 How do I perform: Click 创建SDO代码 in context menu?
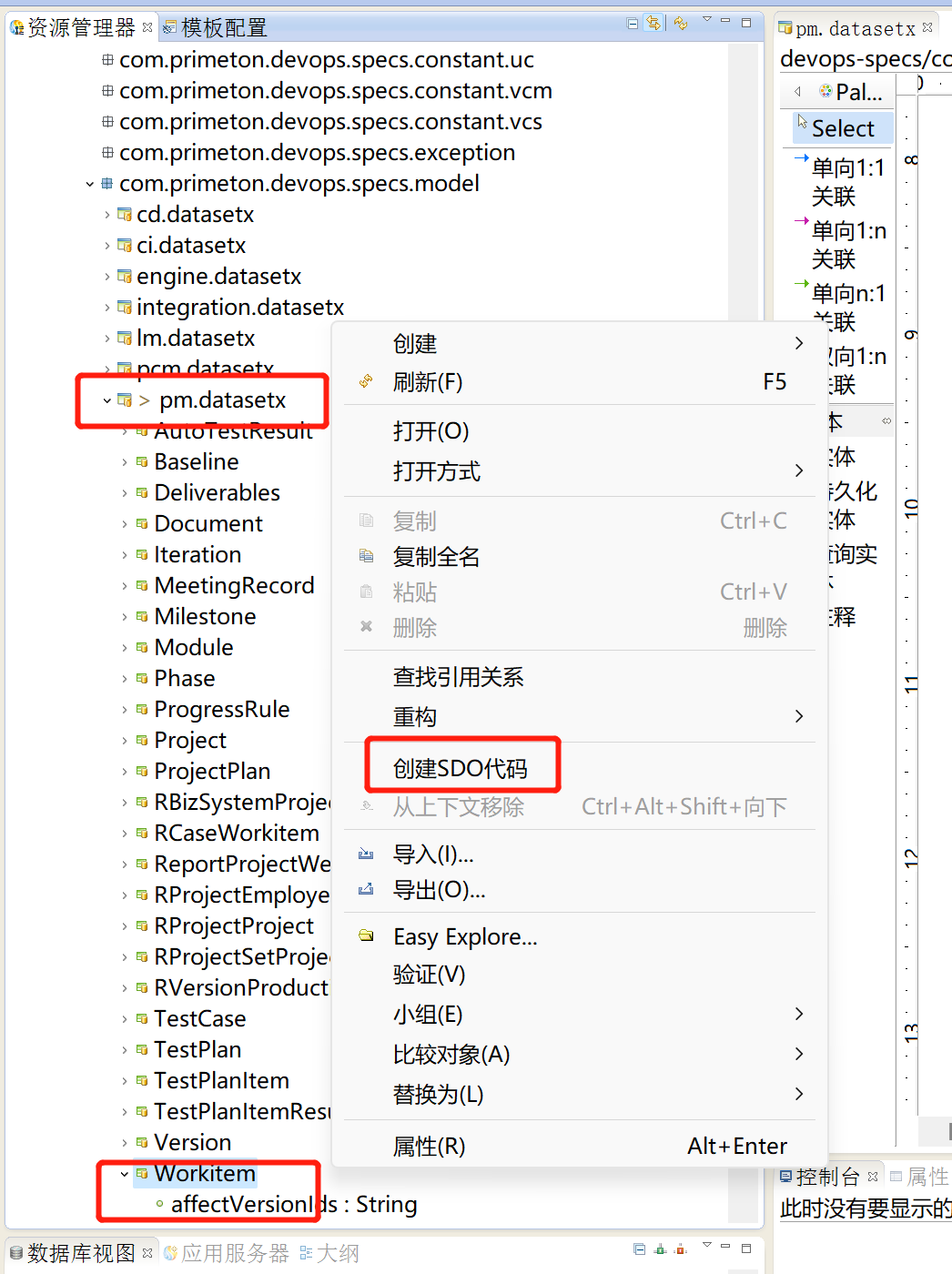pos(461,768)
